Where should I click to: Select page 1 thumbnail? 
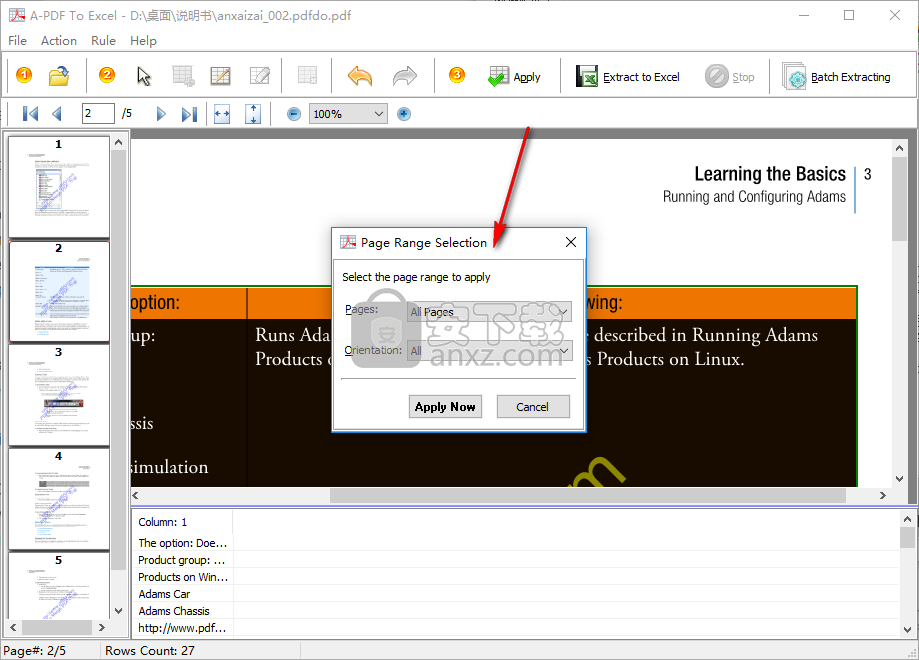[x=59, y=186]
